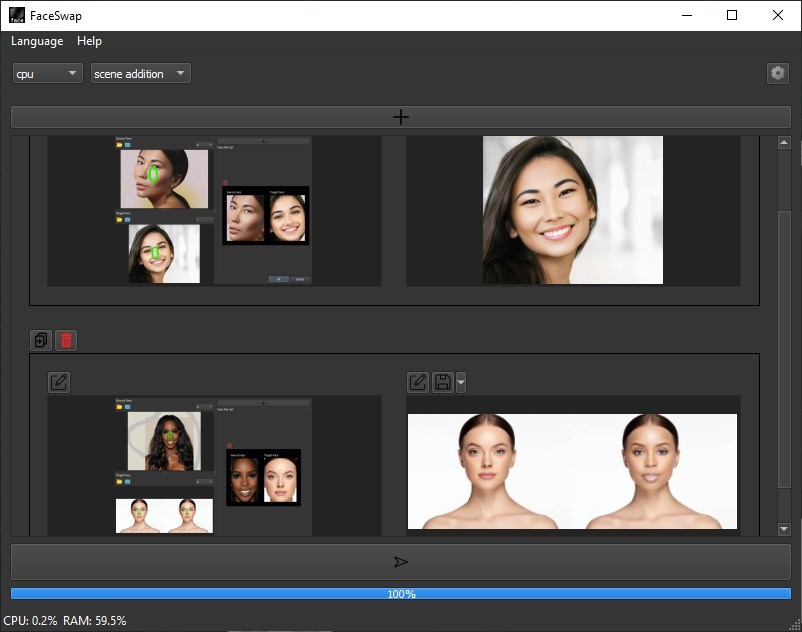Open the scene addition dropdown
802x632 pixels.
coord(140,74)
